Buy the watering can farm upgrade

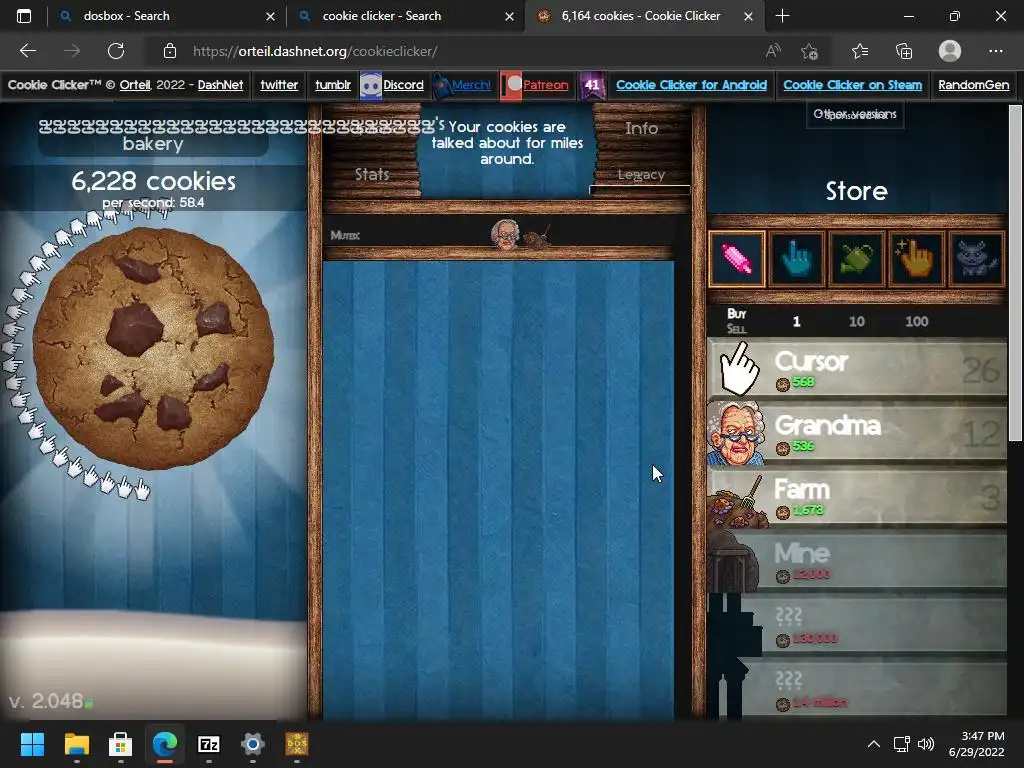click(x=857, y=259)
